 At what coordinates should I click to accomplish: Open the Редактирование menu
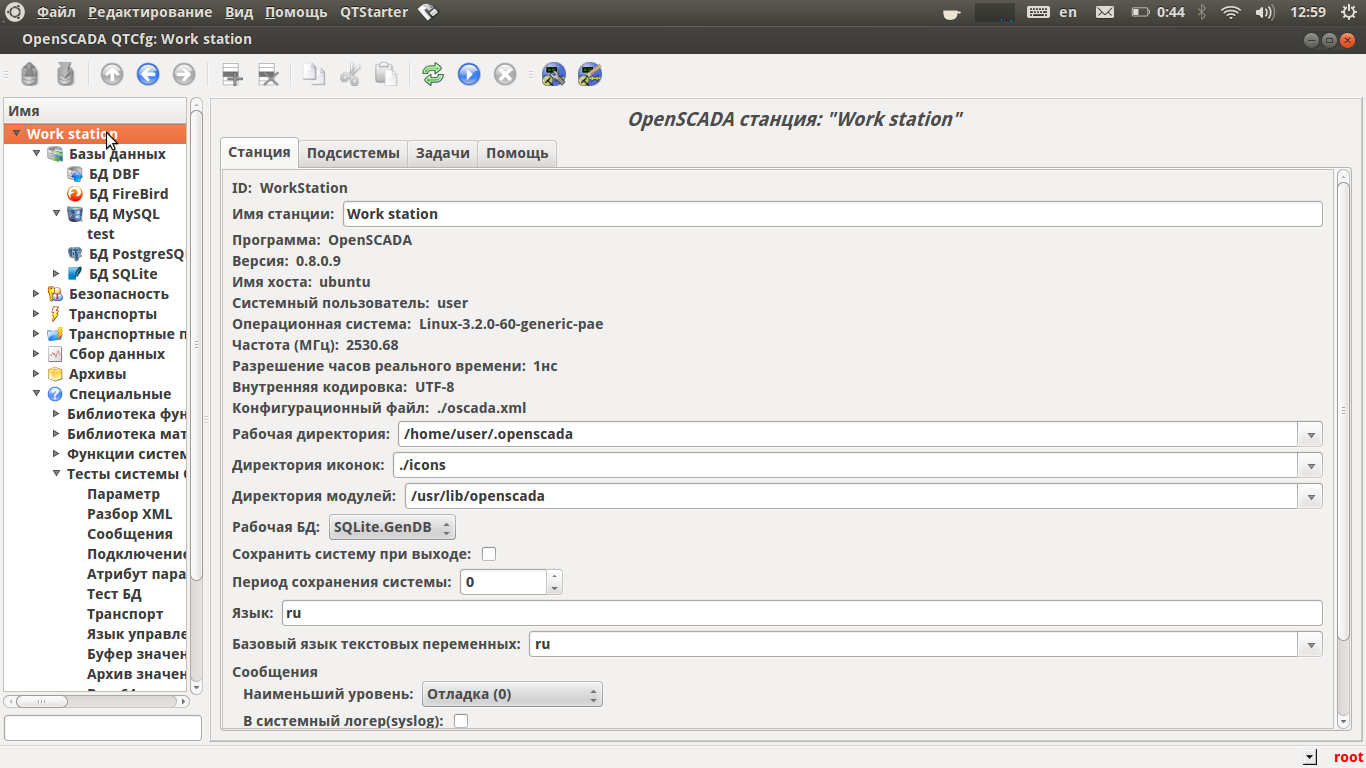[150, 12]
